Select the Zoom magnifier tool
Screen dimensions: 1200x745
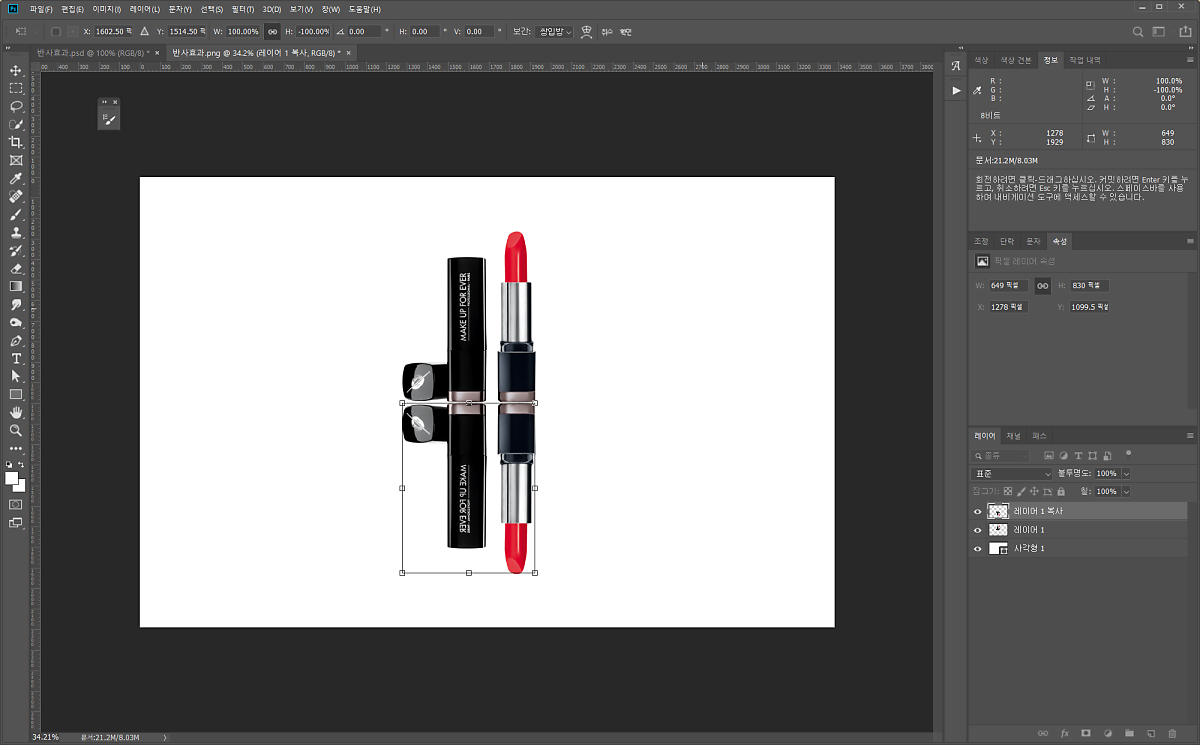[16, 430]
